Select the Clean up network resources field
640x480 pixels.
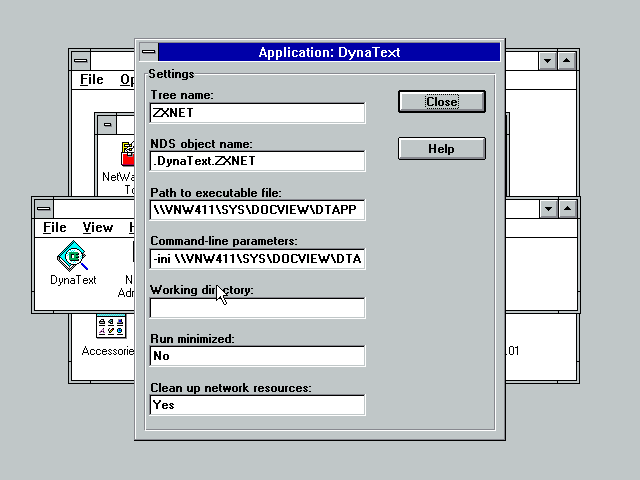pos(257,405)
